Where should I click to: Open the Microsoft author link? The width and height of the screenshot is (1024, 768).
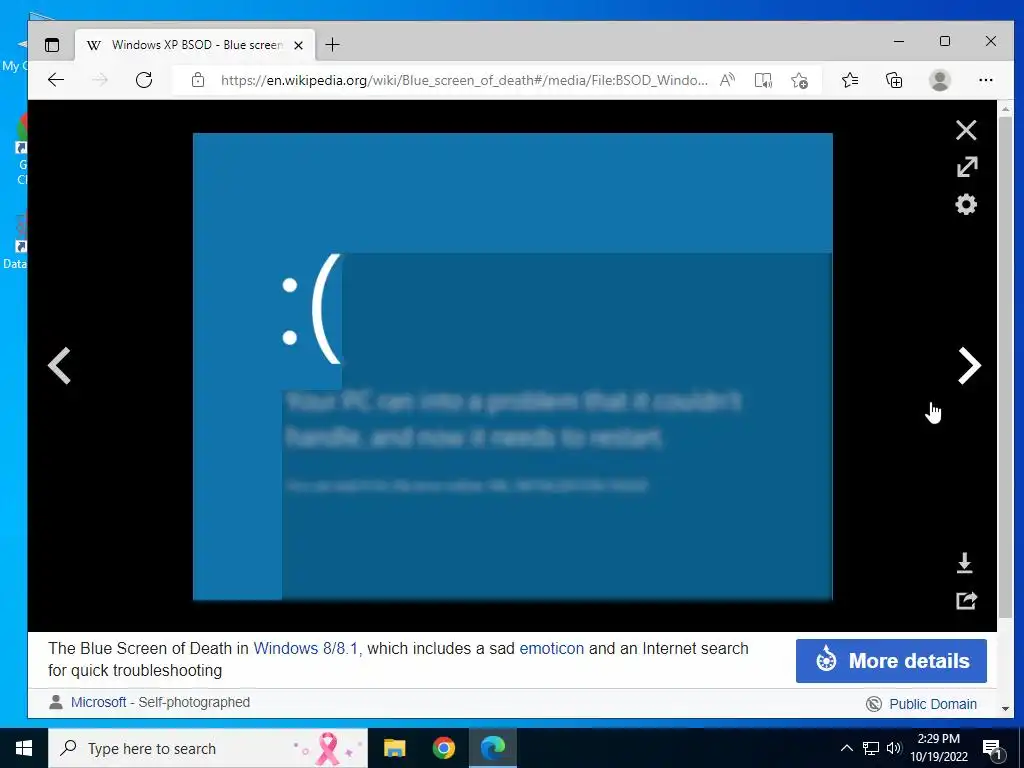click(x=99, y=702)
